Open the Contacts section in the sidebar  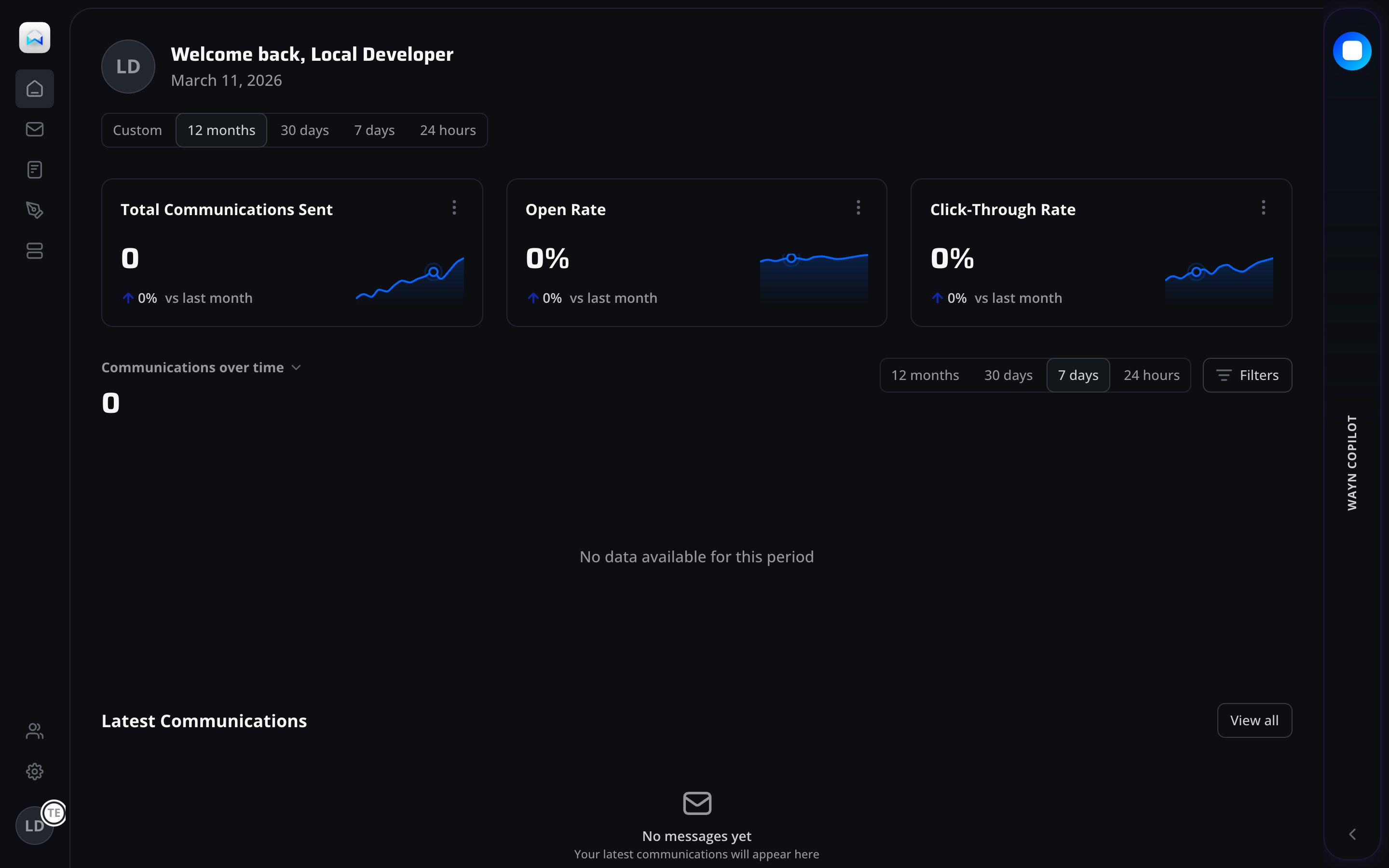click(34, 730)
